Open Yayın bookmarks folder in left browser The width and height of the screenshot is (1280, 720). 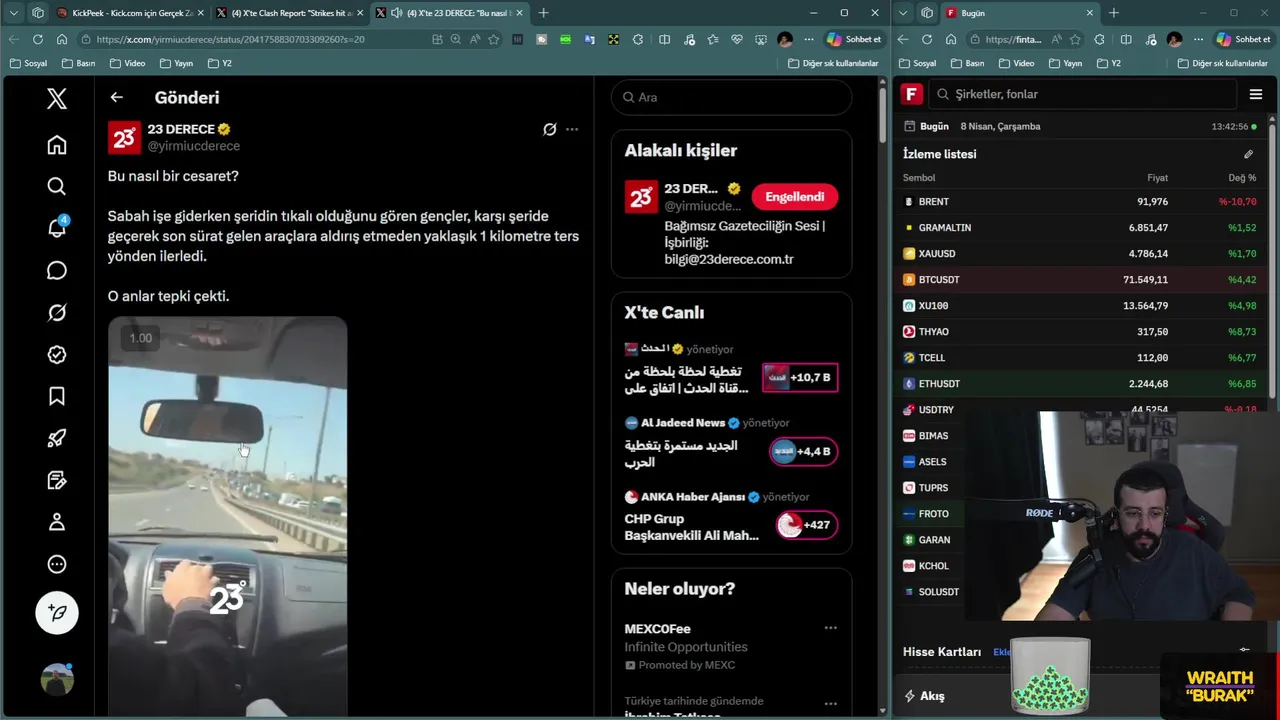(176, 63)
